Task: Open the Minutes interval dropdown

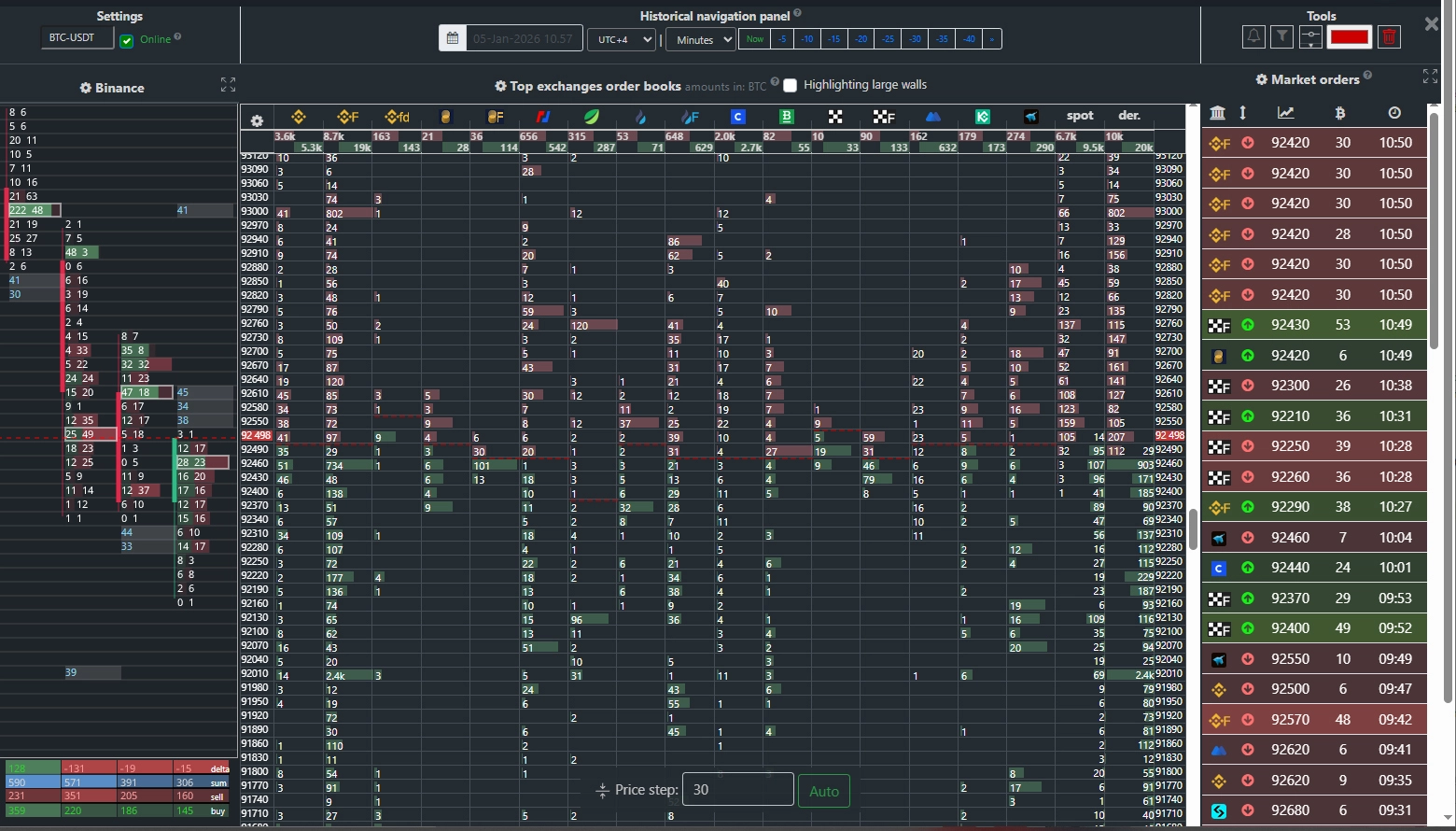Action: click(700, 39)
